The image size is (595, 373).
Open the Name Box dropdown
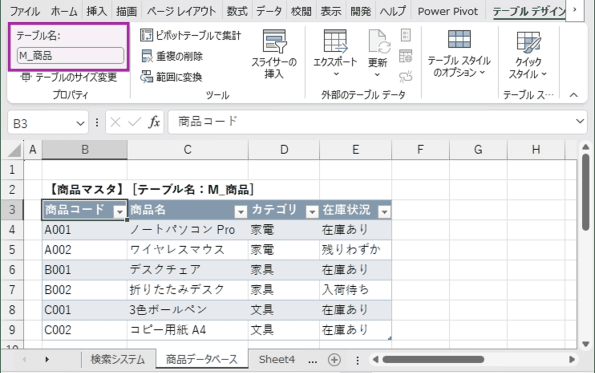pos(80,123)
